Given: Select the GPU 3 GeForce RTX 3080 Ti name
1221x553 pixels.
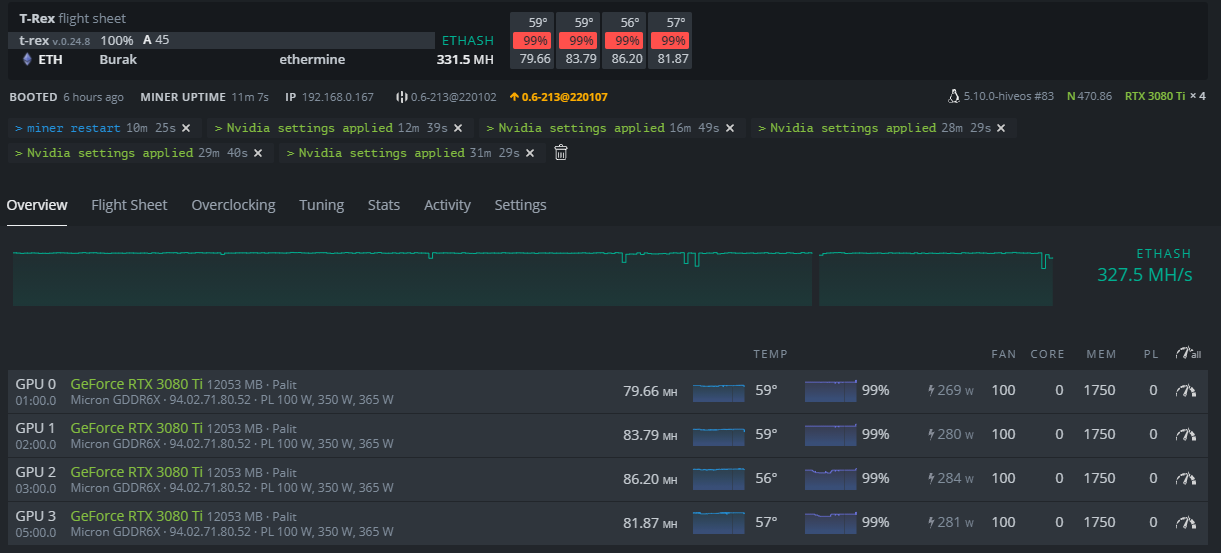Looking at the screenshot, I should coord(137,516).
